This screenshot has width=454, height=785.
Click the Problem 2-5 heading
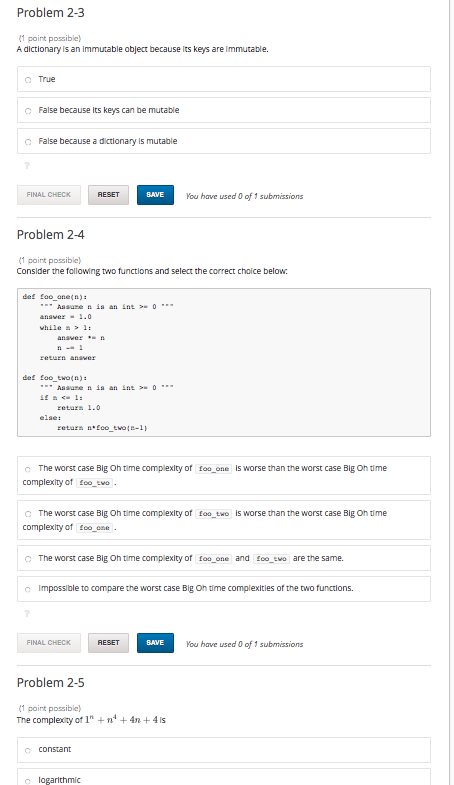tap(51, 682)
